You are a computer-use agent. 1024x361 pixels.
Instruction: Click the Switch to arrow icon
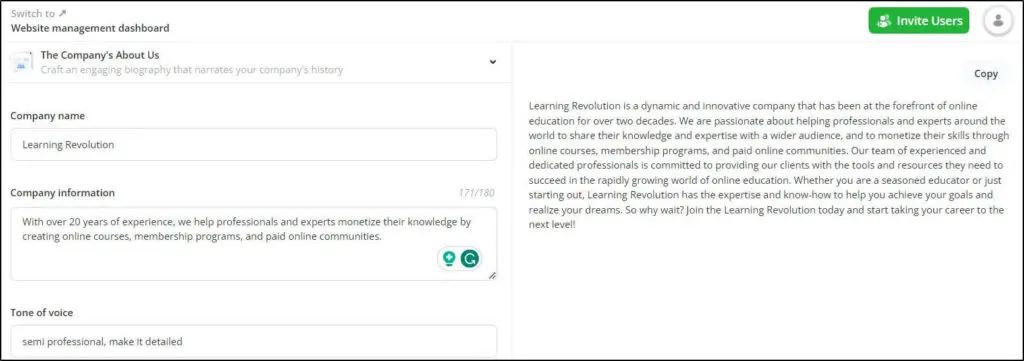click(x=62, y=13)
